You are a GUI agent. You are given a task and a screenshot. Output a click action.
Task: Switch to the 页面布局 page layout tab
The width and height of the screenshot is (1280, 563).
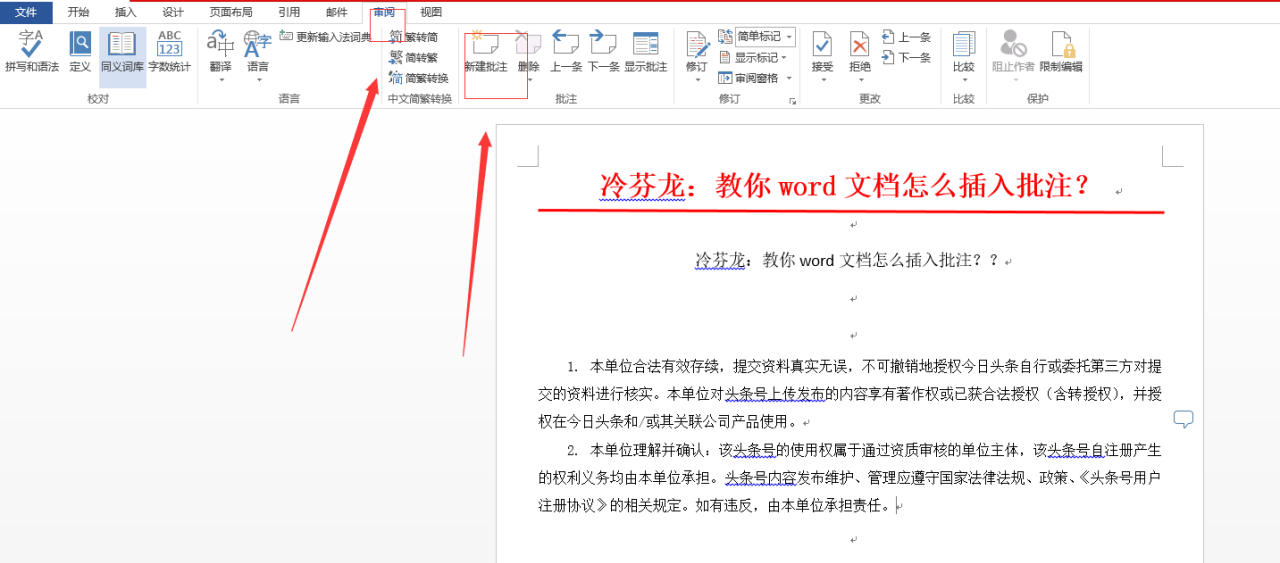pos(231,12)
